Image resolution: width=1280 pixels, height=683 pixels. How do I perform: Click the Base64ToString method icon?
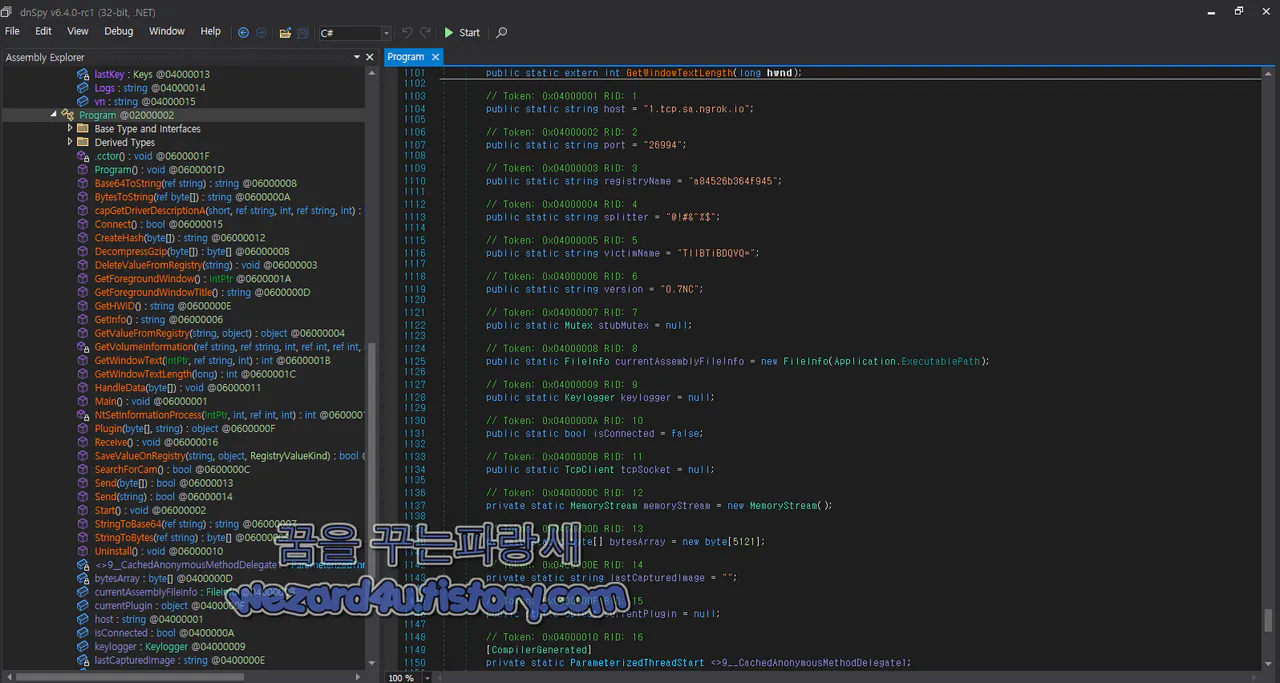[84, 183]
